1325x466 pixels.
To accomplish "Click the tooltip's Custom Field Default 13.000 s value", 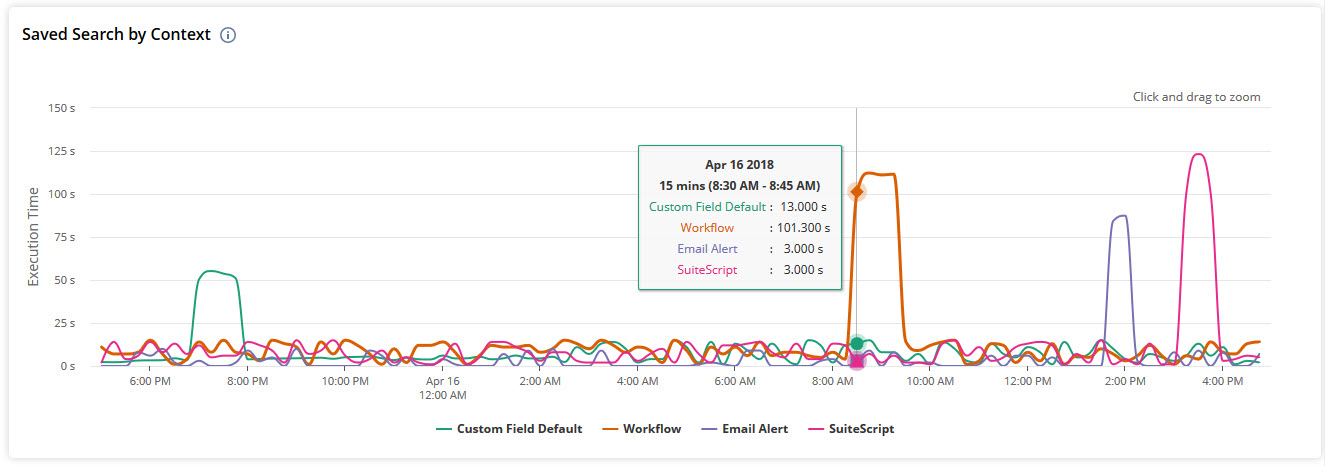I will 804,207.
